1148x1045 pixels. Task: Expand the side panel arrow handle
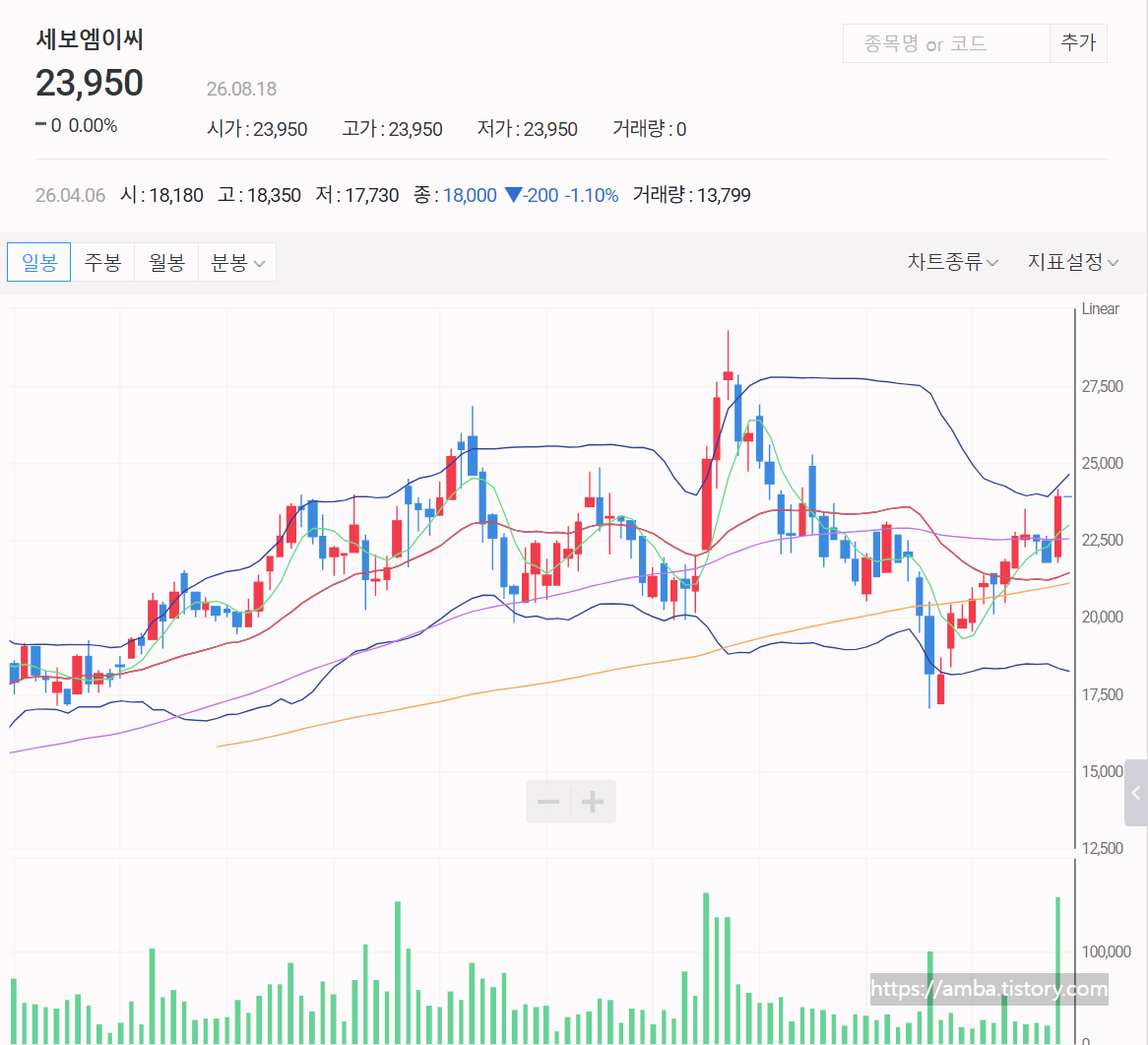pyautogui.click(x=1136, y=793)
